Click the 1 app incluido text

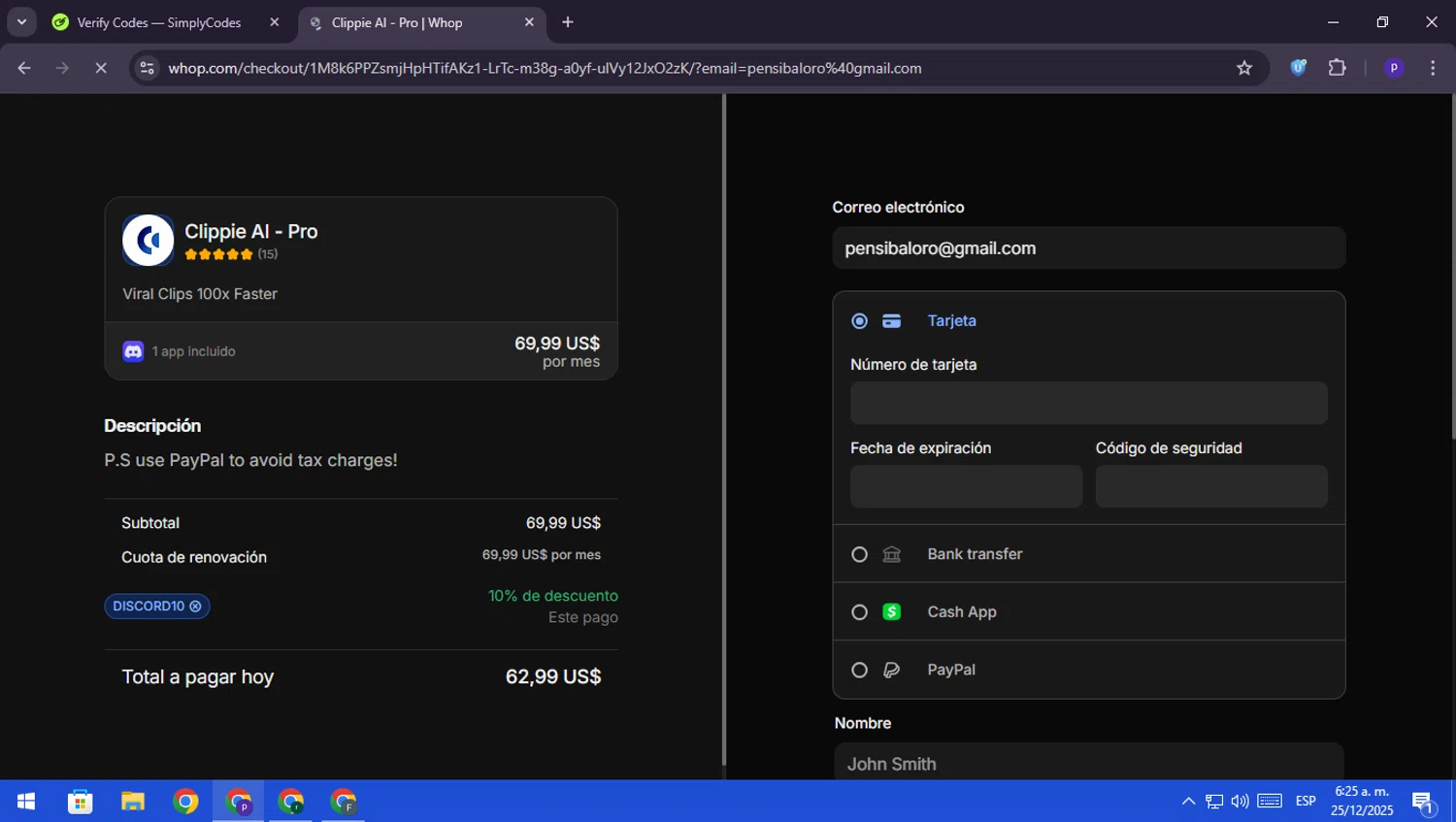[x=193, y=351]
